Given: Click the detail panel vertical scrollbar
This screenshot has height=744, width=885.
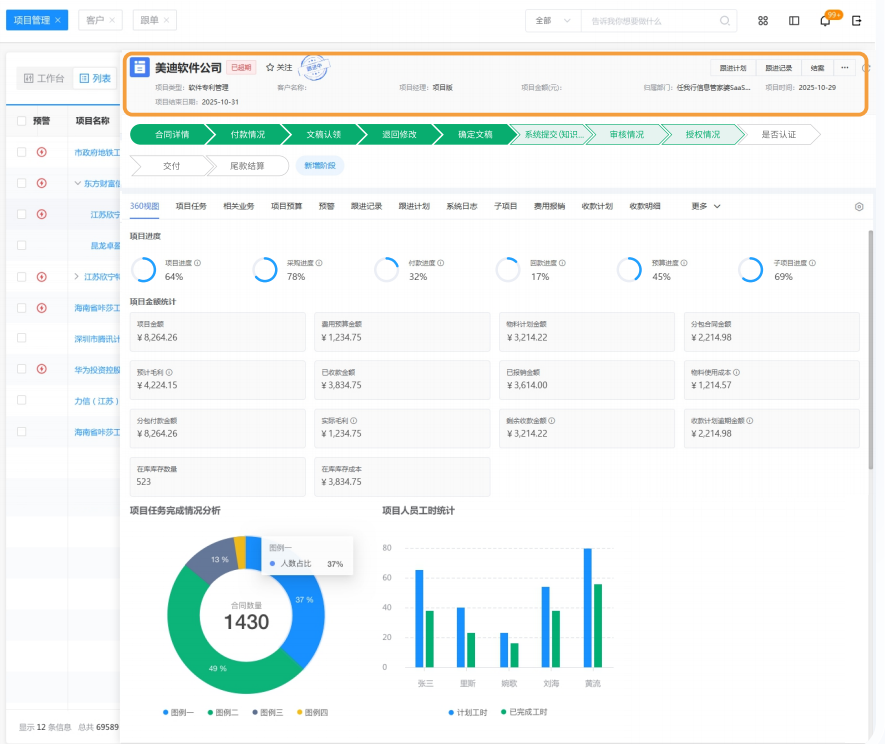Looking at the screenshot, I should (x=870, y=349).
